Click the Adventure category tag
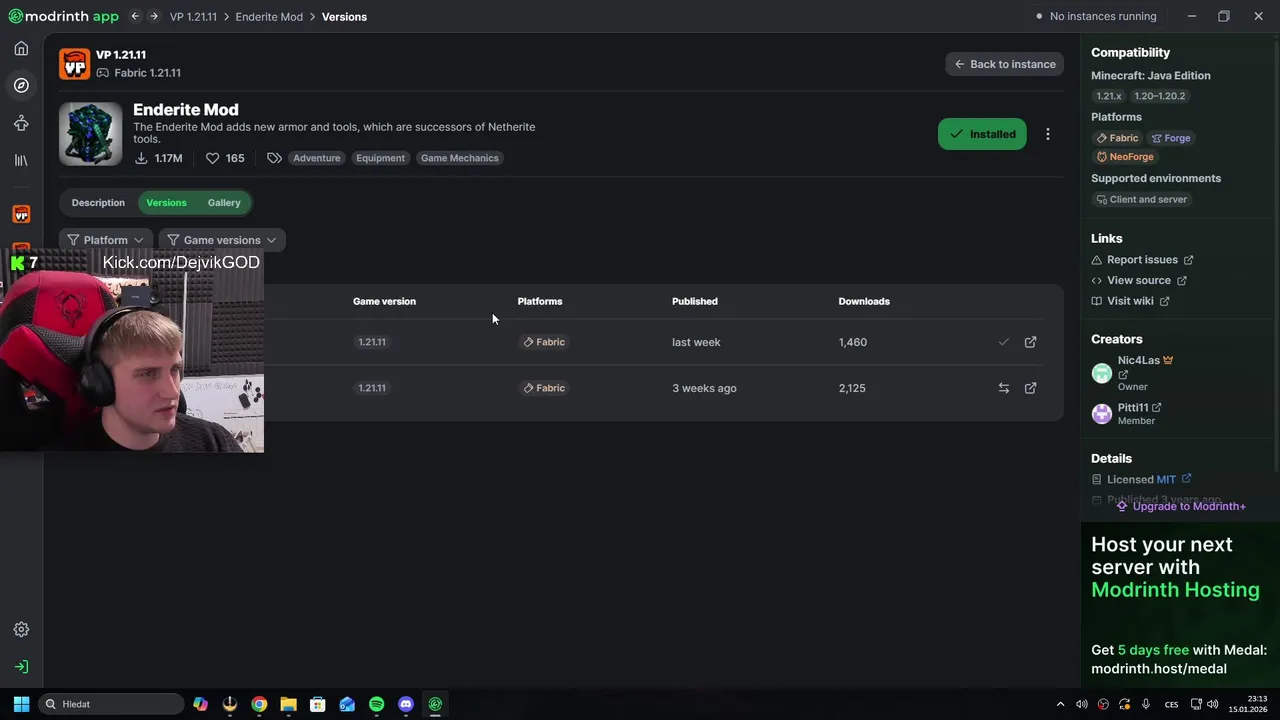The image size is (1280, 720). click(x=317, y=158)
